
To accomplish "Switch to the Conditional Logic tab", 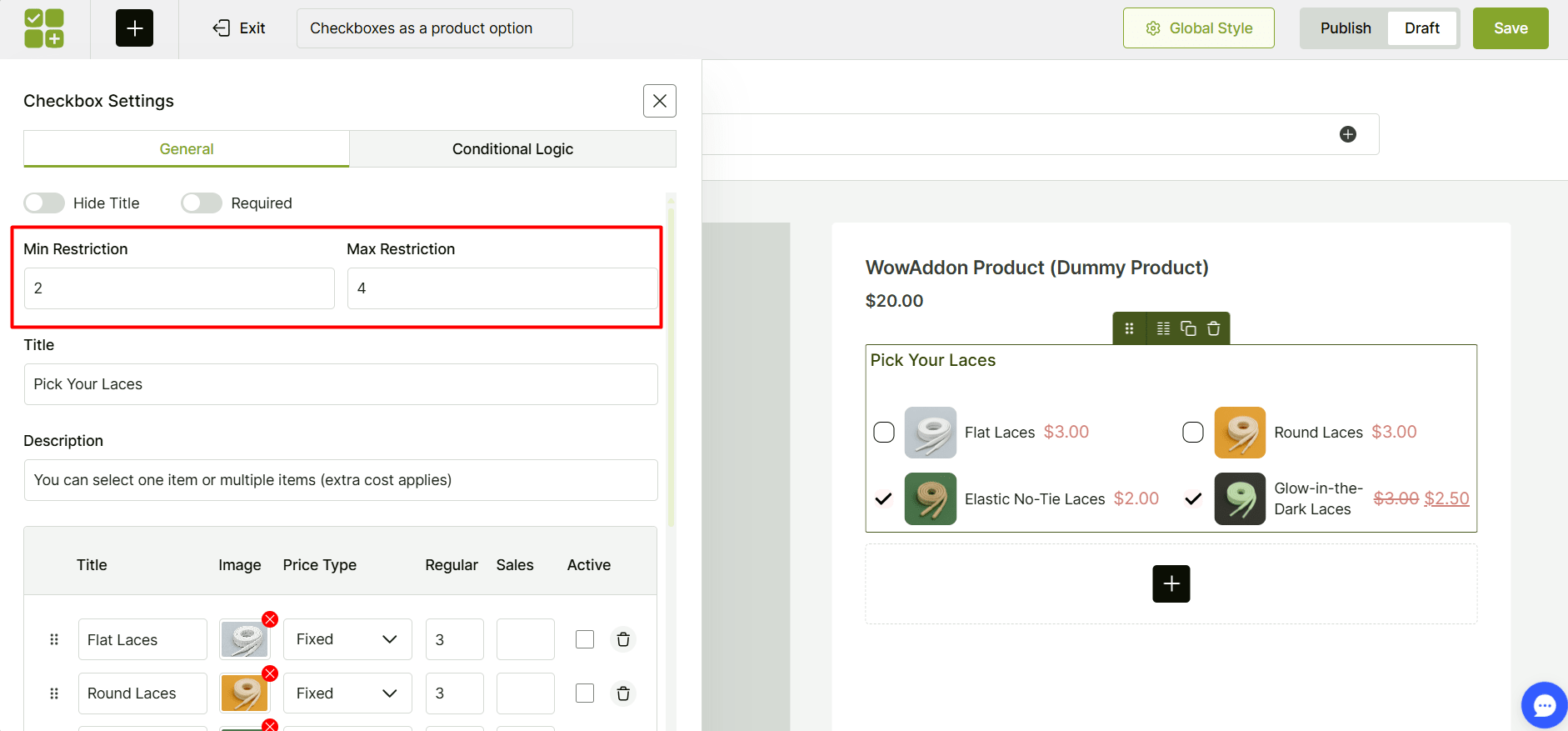I will [512, 149].
